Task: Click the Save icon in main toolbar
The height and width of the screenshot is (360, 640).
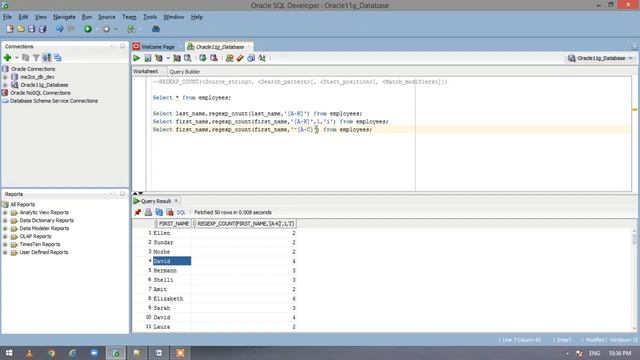Action: tap(31, 29)
